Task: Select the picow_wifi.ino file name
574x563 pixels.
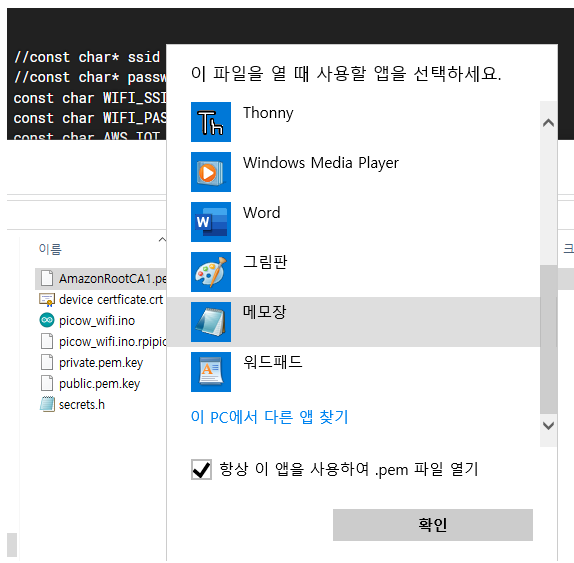Action: tap(97, 321)
